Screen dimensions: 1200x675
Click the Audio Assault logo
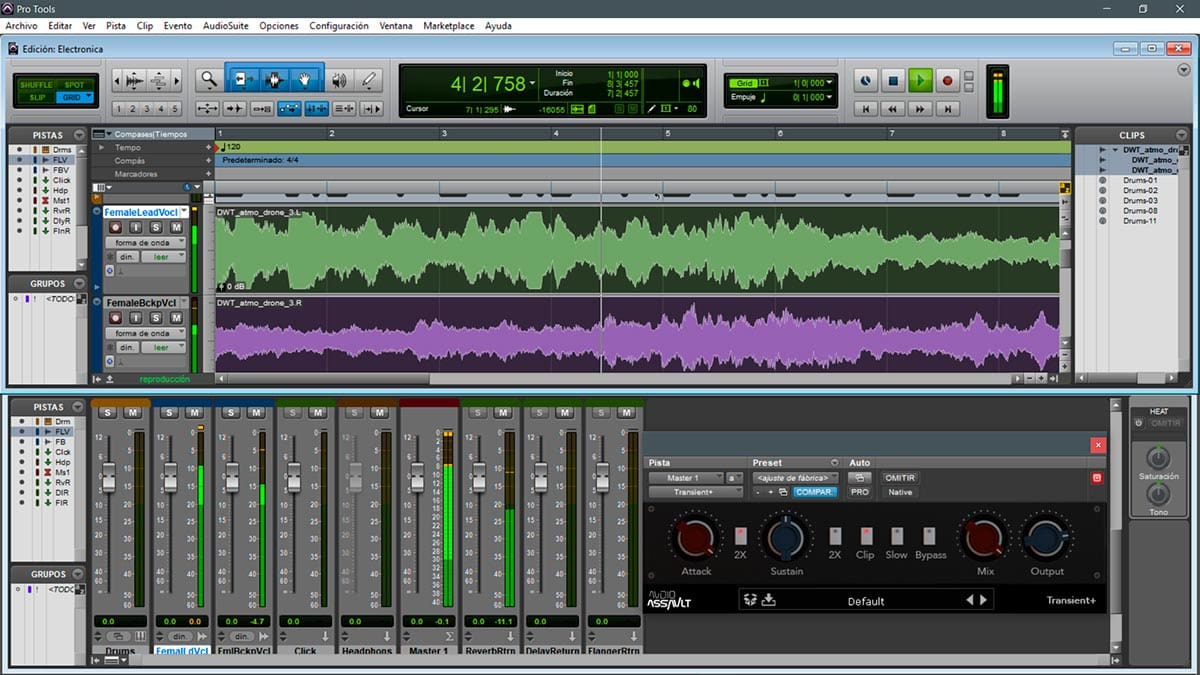point(669,599)
